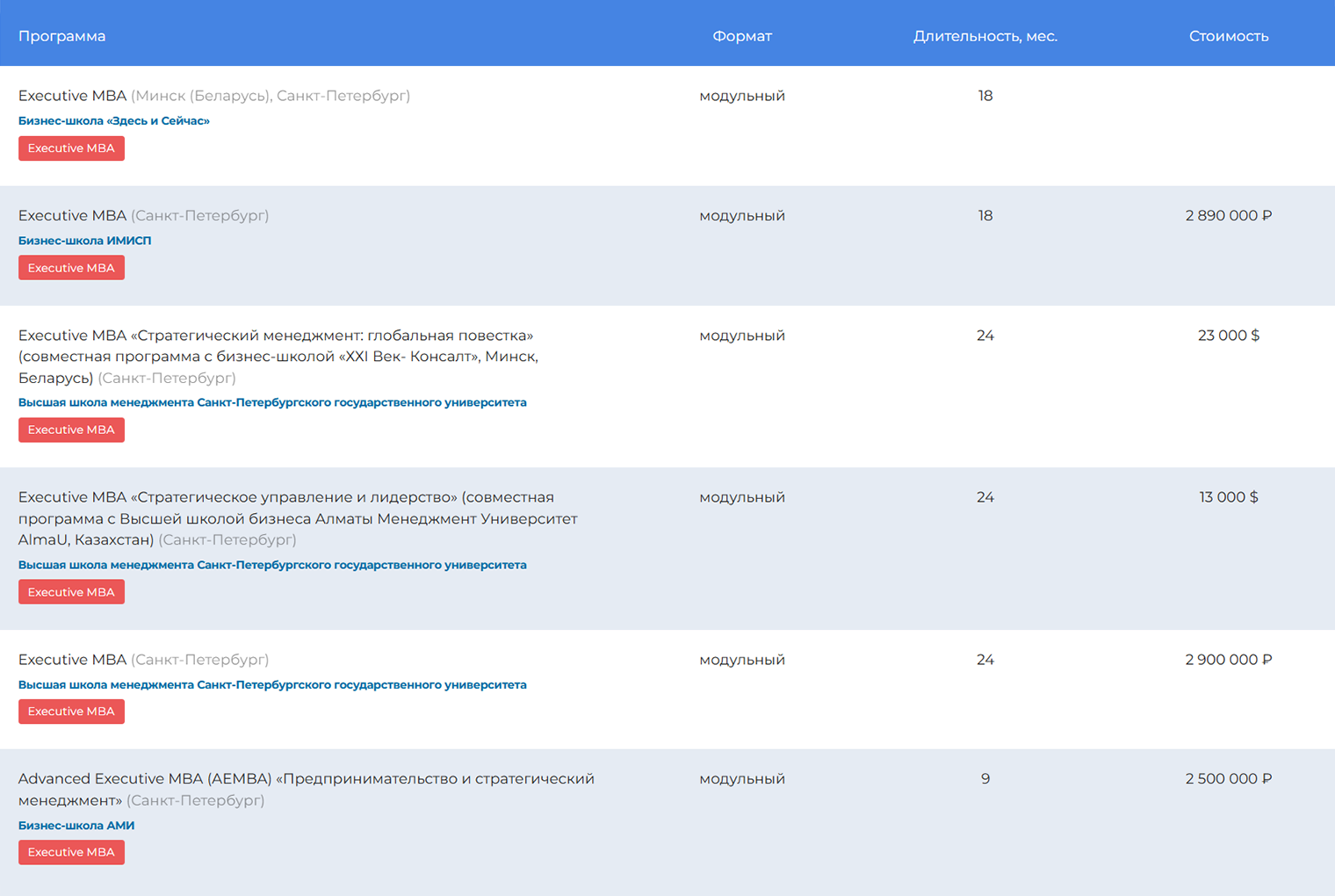The height and width of the screenshot is (896, 1335).
Task: Open the «Стратегический менеджмент: глобальная повестка» program
Action: pyautogui.click(x=276, y=336)
